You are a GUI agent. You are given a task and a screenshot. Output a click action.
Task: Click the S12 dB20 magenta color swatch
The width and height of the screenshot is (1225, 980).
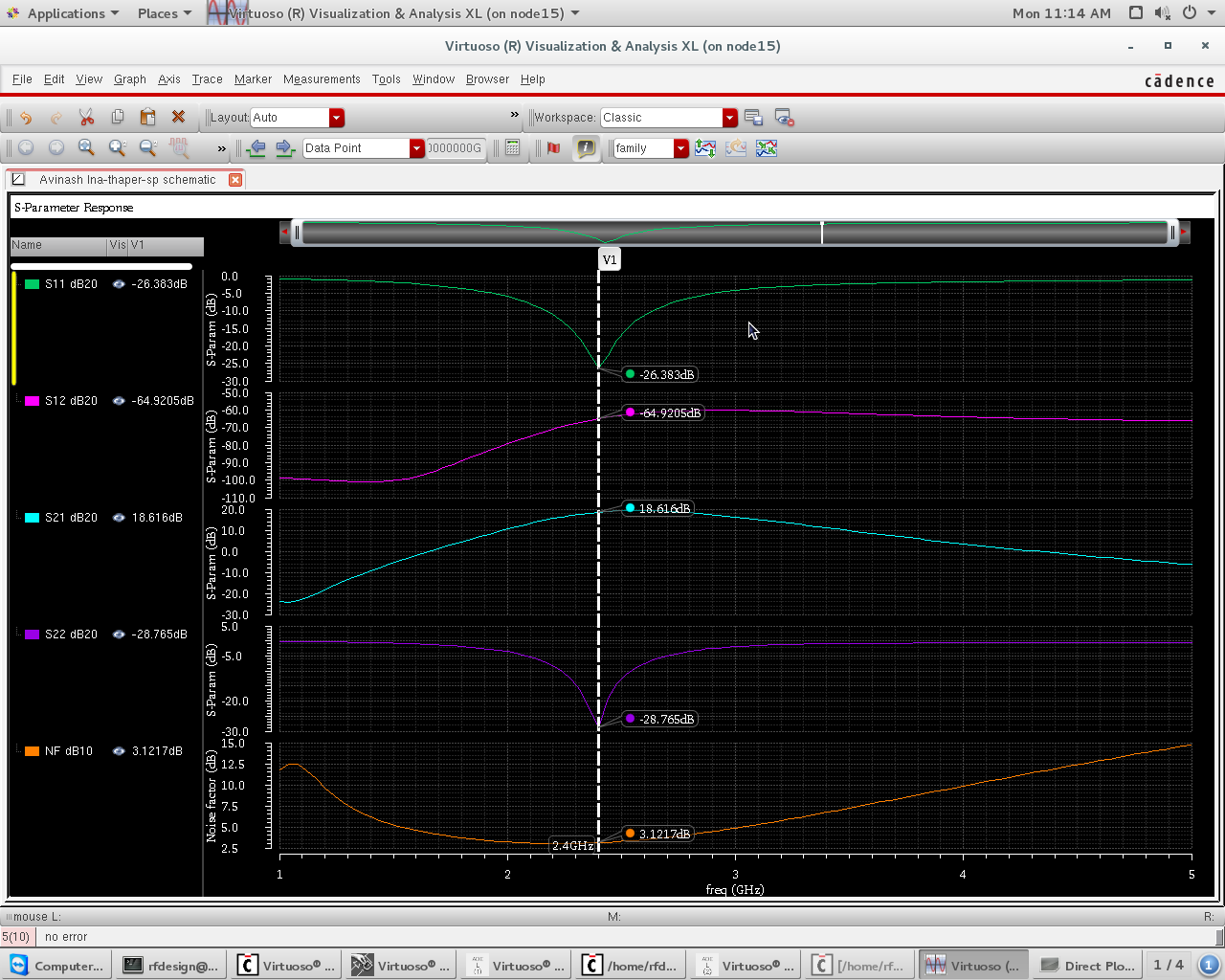tap(33, 401)
